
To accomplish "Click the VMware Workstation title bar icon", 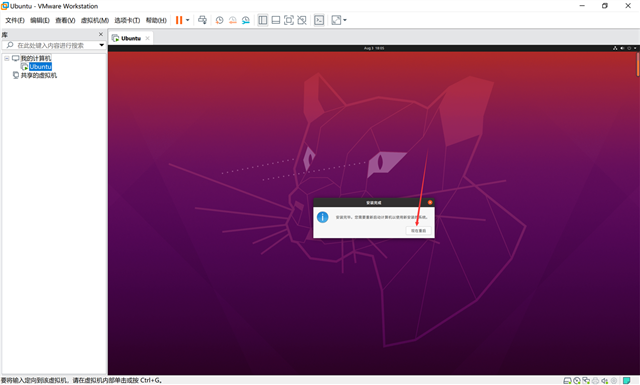I will click(5, 6).
